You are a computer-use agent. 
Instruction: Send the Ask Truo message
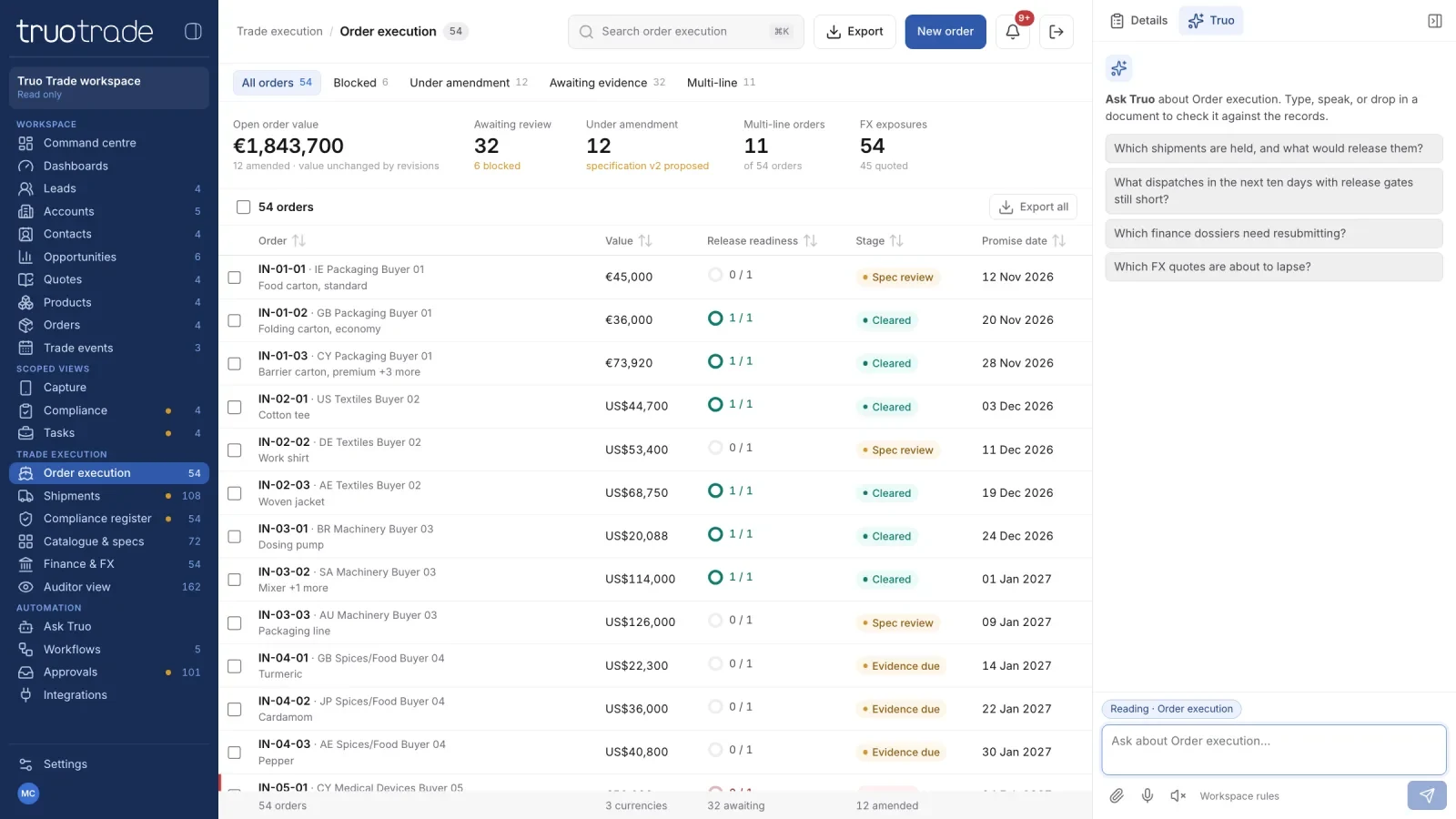(1427, 795)
